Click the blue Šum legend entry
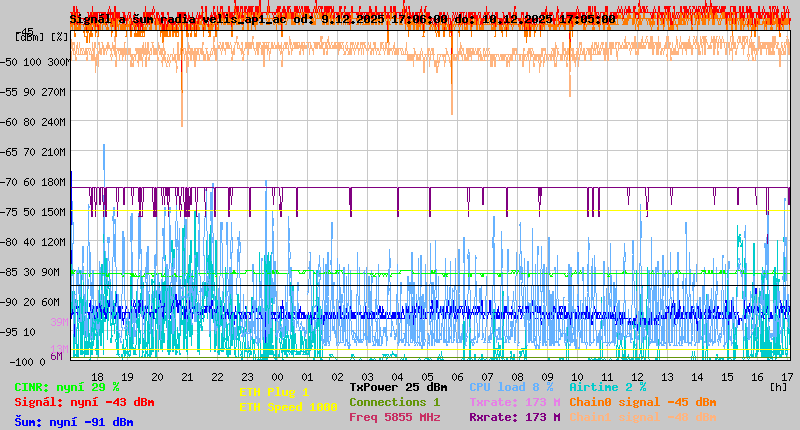Viewport: 800px width, 430px height. pos(73,421)
